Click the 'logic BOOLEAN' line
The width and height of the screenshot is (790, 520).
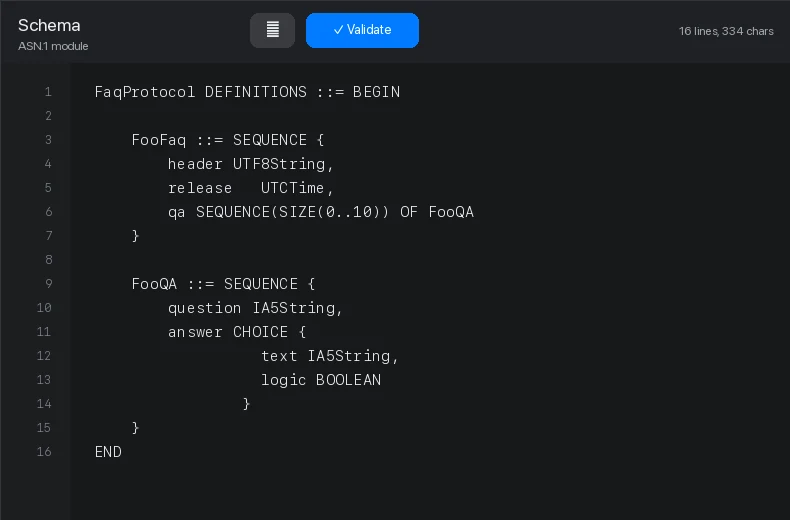pyautogui.click(x=321, y=380)
